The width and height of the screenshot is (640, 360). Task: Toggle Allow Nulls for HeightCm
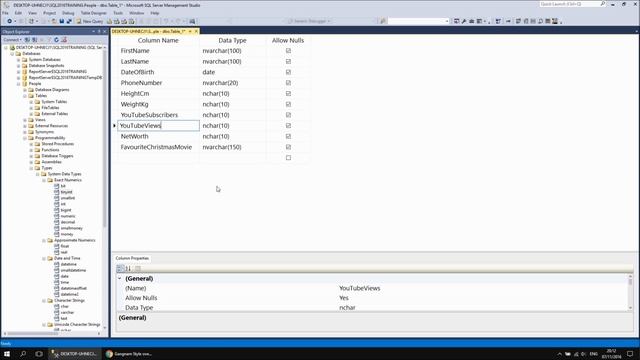click(x=289, y=93)
